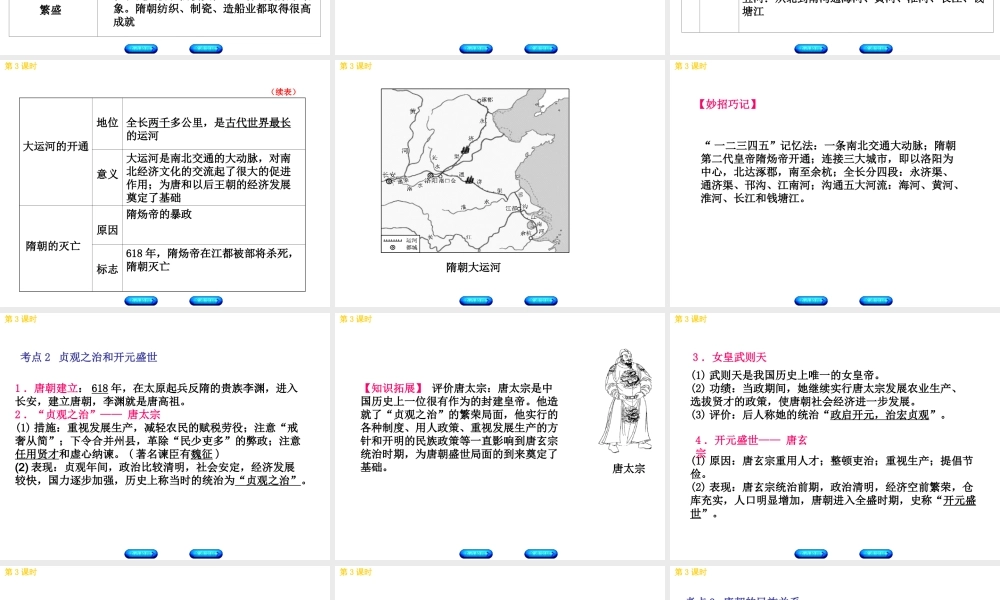Click the underlined 任用贤才 text

point(36,454)
